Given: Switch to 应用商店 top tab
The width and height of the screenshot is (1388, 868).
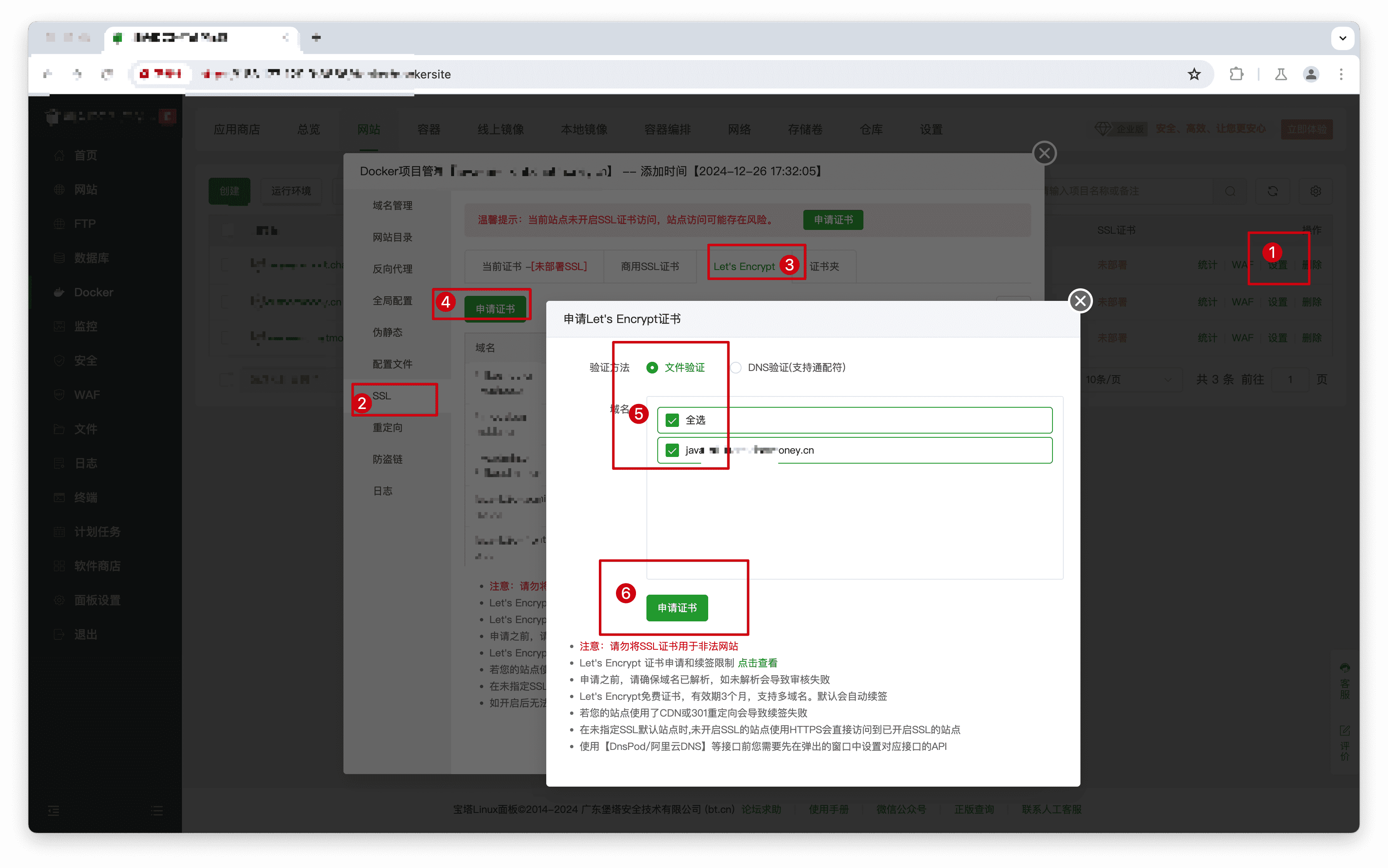Looking at the screenshot, I should click(x=237, y=129).
